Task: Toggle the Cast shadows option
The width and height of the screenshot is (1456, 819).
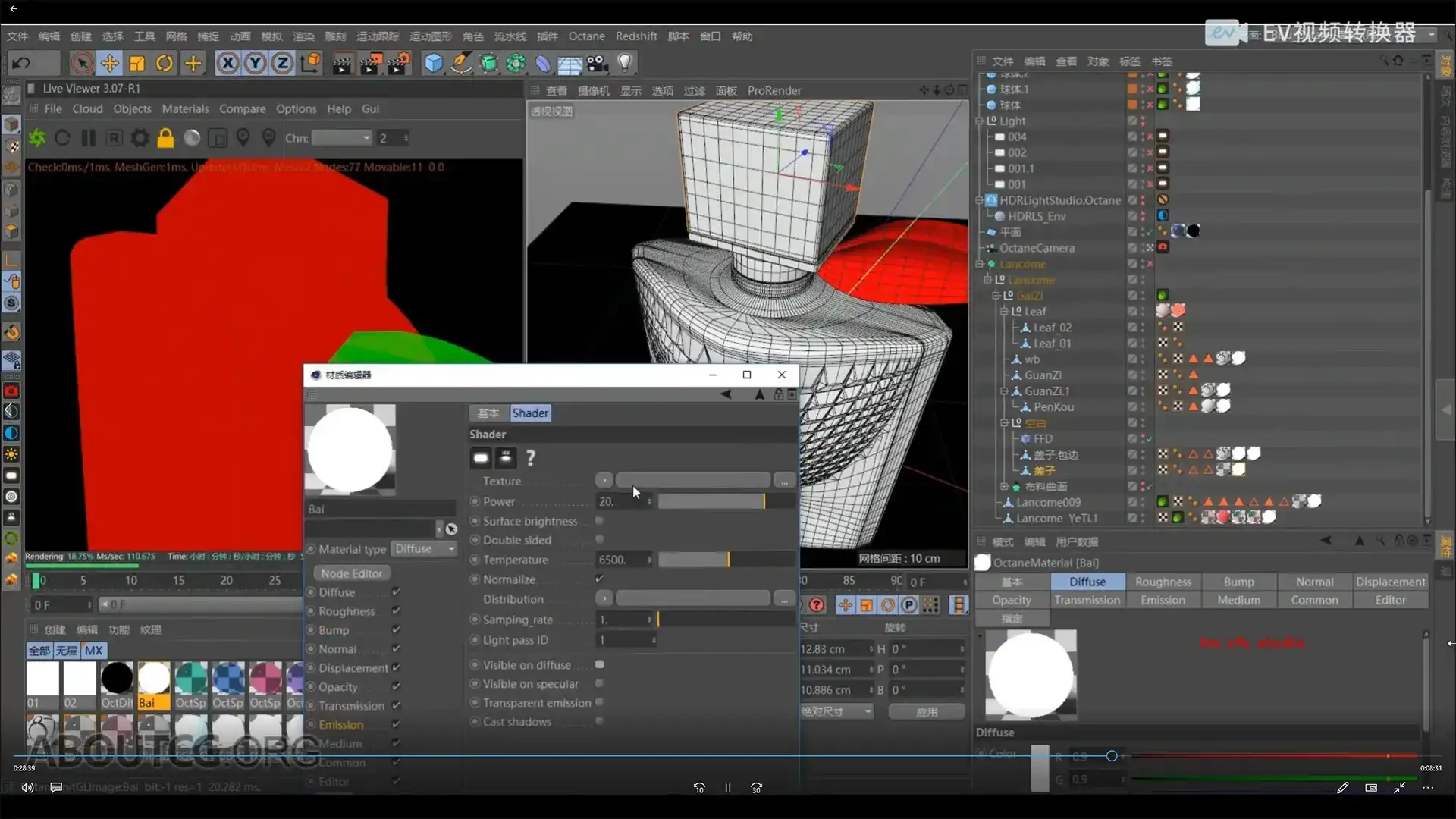Action: [x=600, y=722]
